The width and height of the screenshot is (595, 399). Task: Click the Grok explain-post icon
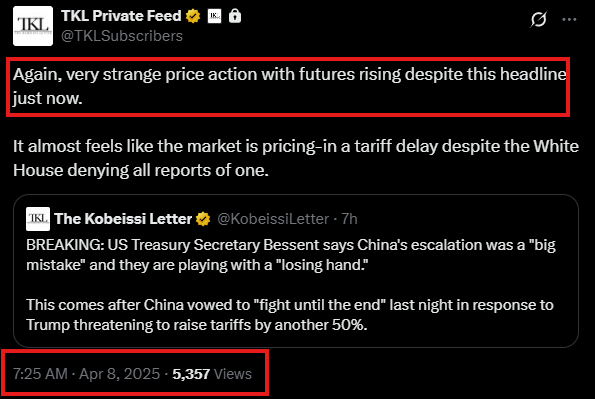(538, 19)
